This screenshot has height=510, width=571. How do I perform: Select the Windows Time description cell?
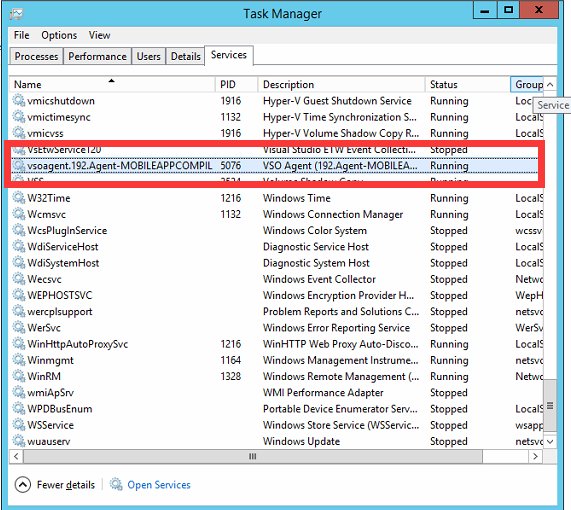point(297,198)
